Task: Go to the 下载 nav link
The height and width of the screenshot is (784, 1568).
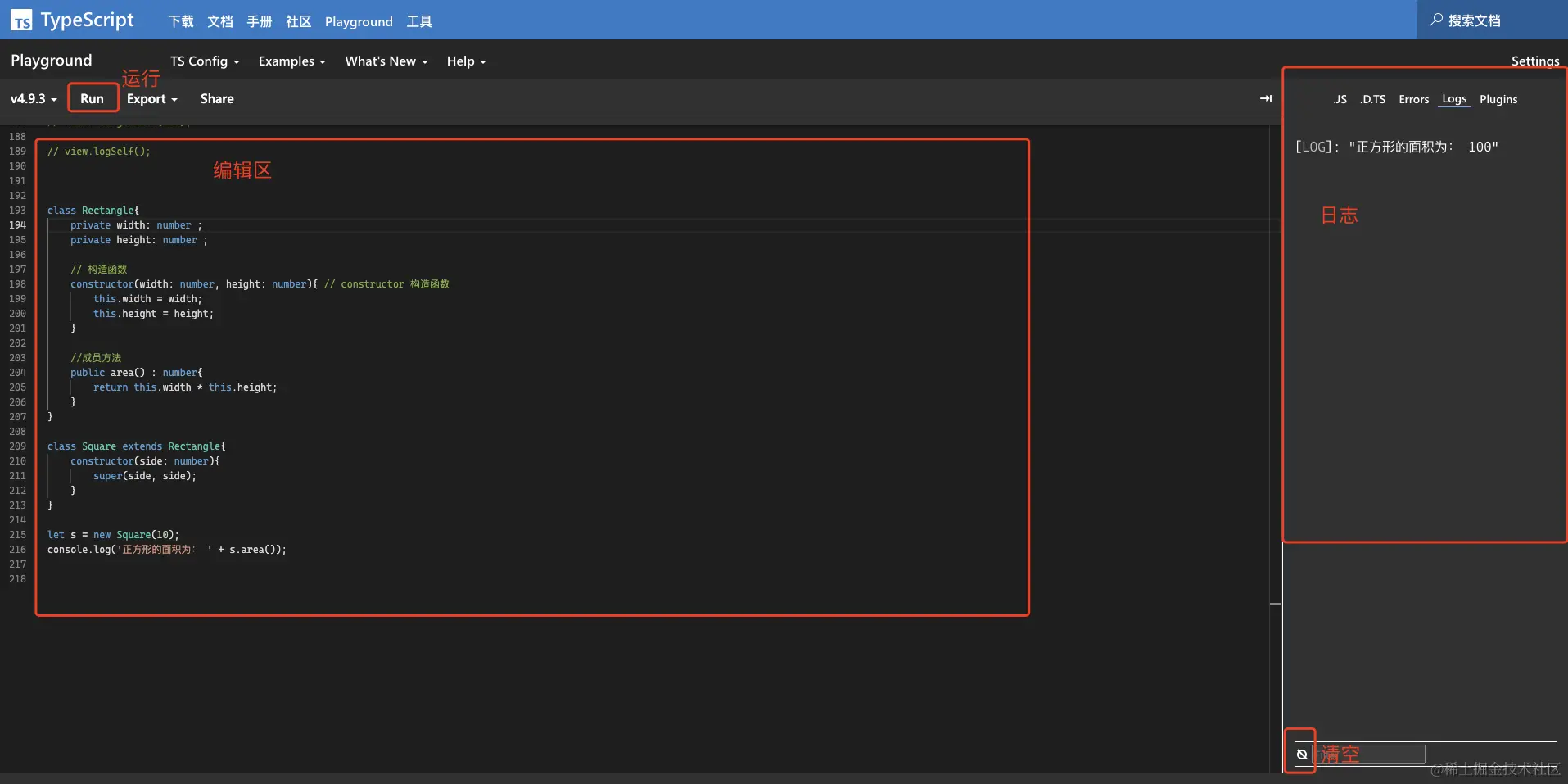Action: tap(181, 21)
